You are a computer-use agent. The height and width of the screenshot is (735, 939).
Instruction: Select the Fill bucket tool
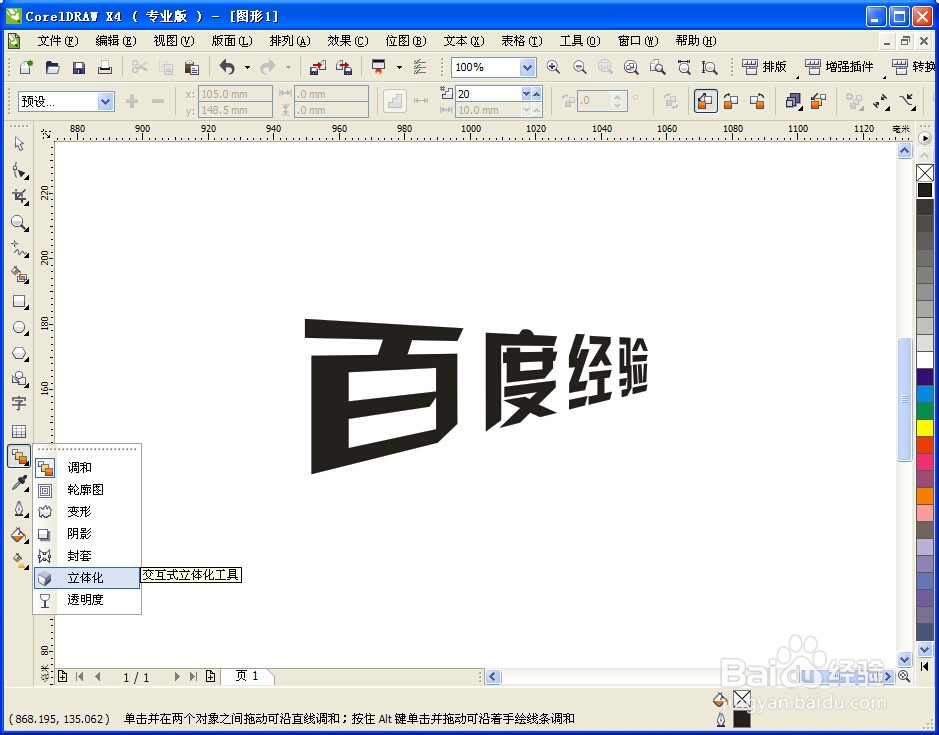(19, 534)
